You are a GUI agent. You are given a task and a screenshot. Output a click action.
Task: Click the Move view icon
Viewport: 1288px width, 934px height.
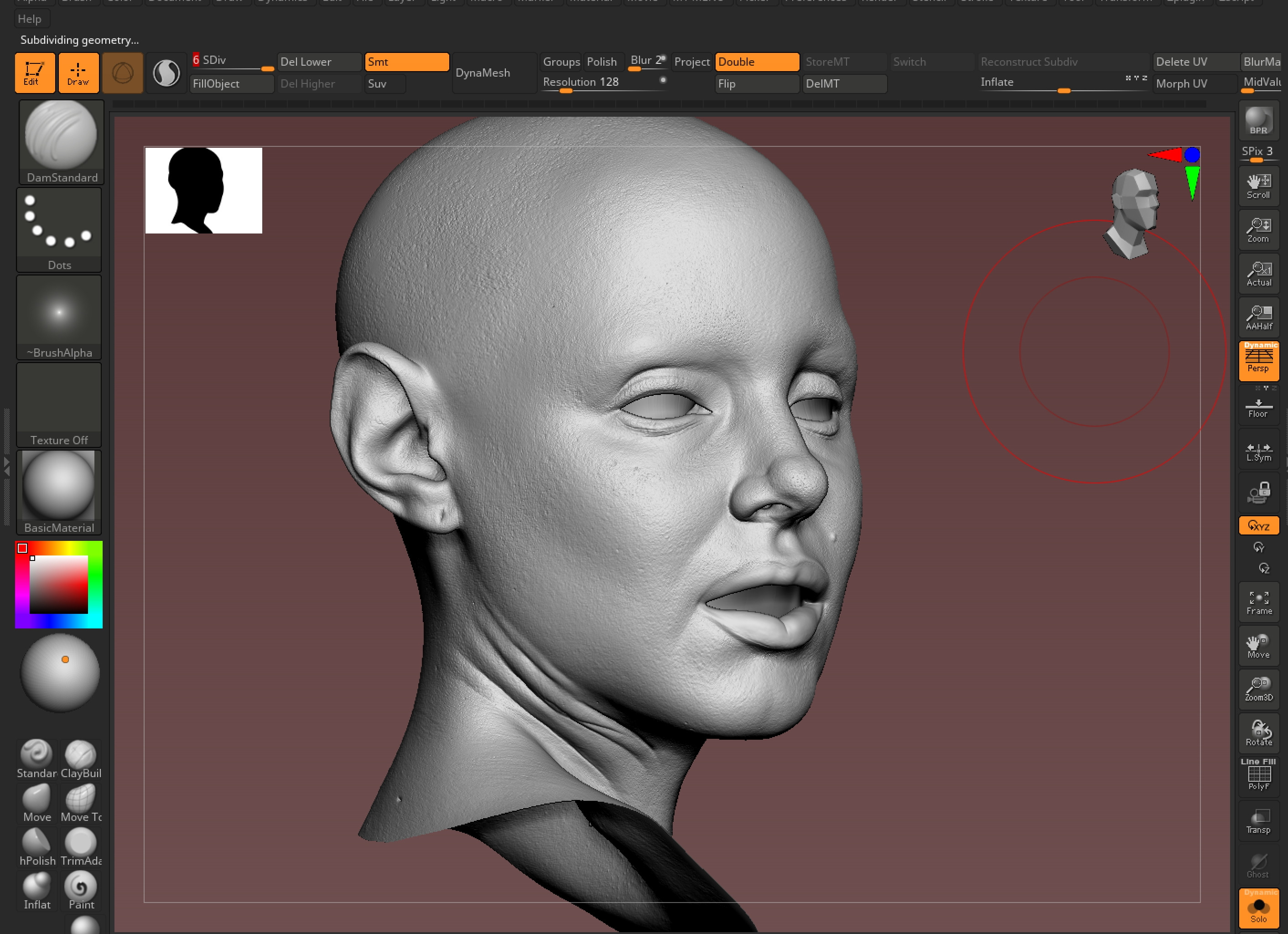coord(1258,646)
